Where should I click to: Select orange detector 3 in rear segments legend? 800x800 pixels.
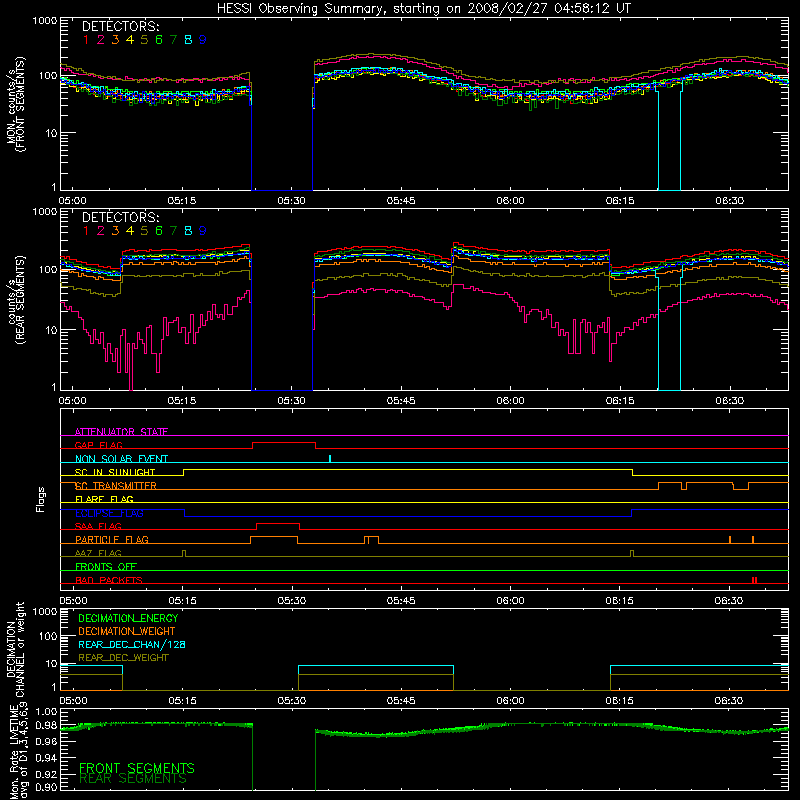[115, 231]
